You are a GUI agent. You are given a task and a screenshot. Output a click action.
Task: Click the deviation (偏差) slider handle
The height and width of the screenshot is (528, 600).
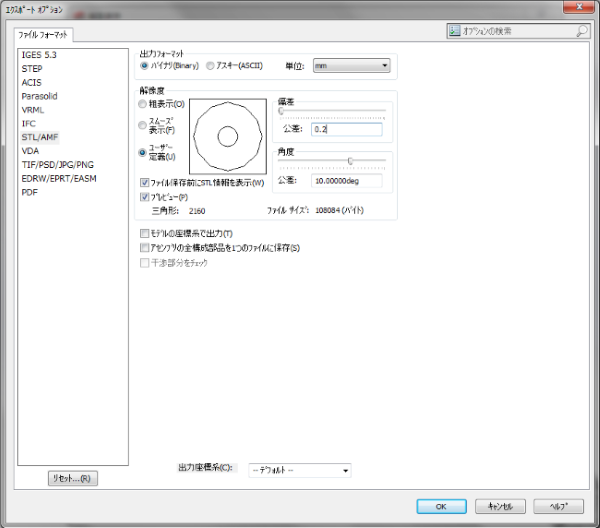click(x=281, y=111)
